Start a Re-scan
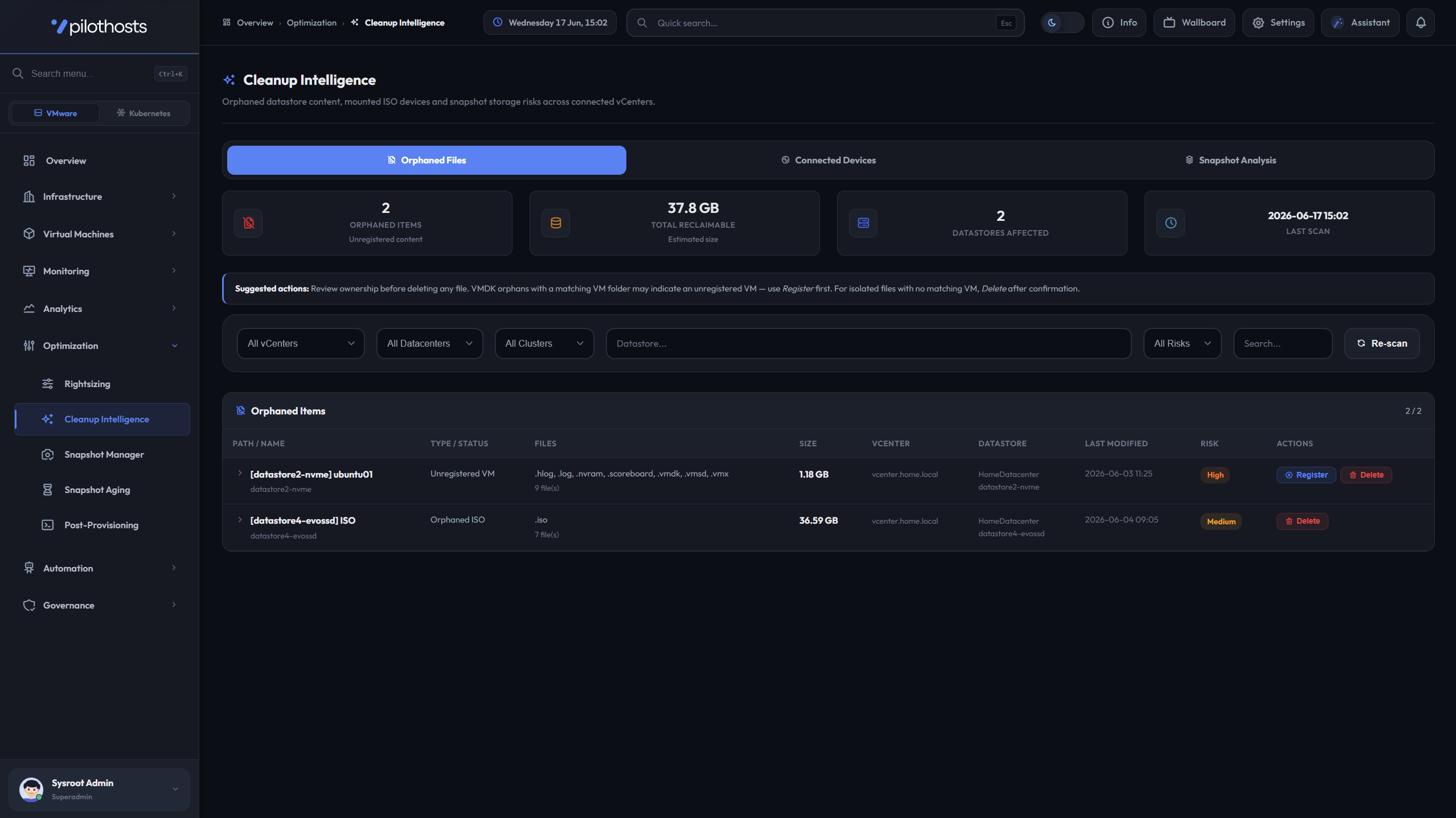This screenshot has width=1456, height=818. point(1382,343)
